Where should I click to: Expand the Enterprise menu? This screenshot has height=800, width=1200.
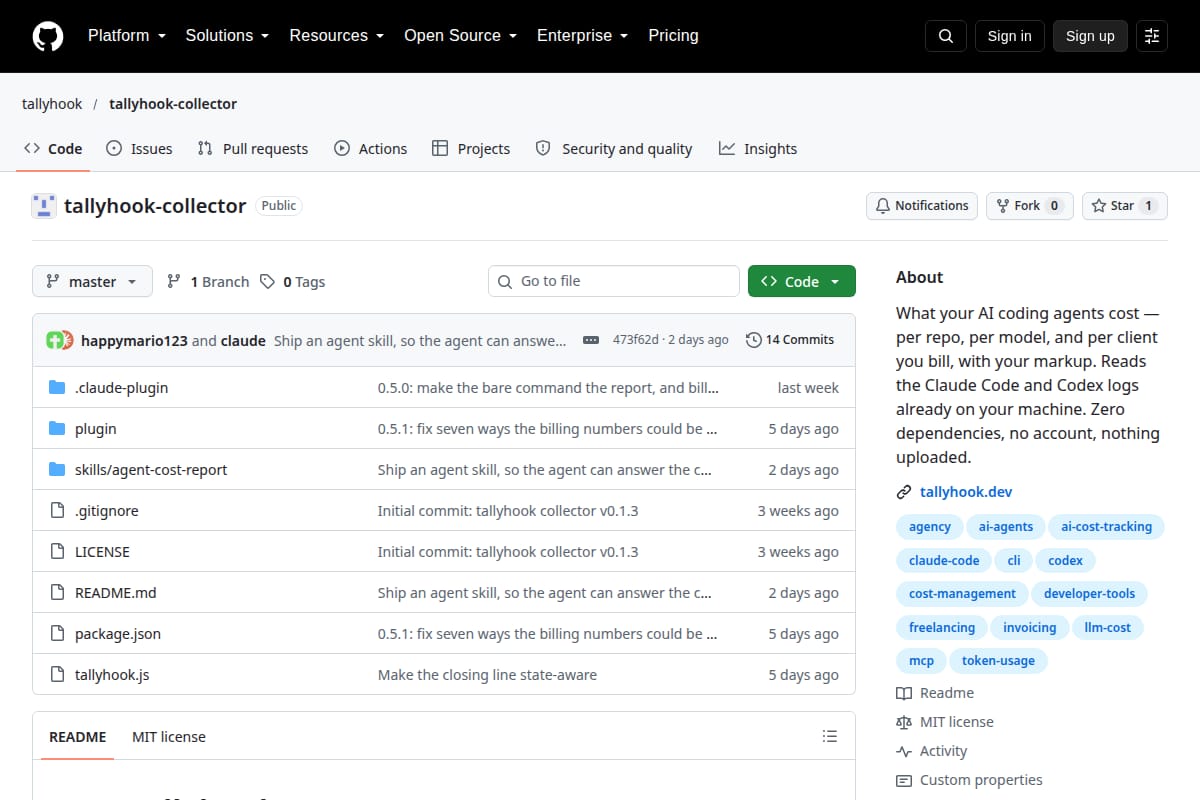pyautogui.click(x=583, y=36)
